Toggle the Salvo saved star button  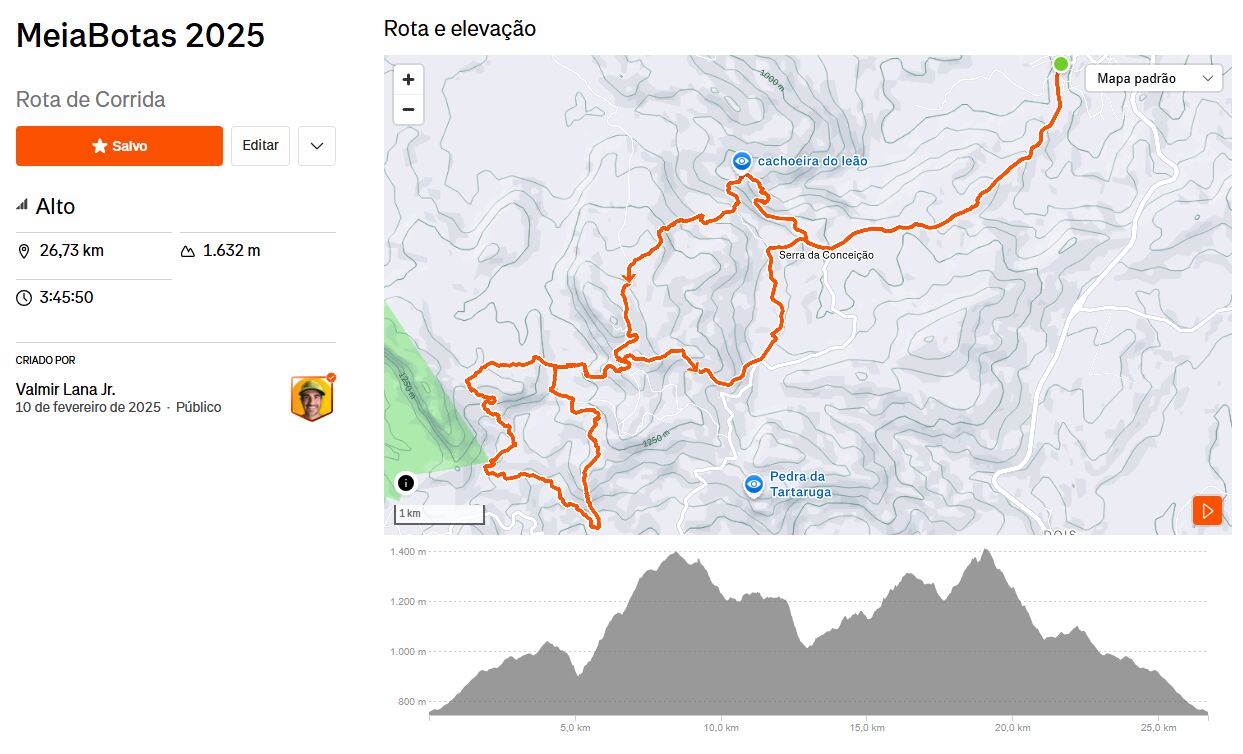click(x=119, y=146)
